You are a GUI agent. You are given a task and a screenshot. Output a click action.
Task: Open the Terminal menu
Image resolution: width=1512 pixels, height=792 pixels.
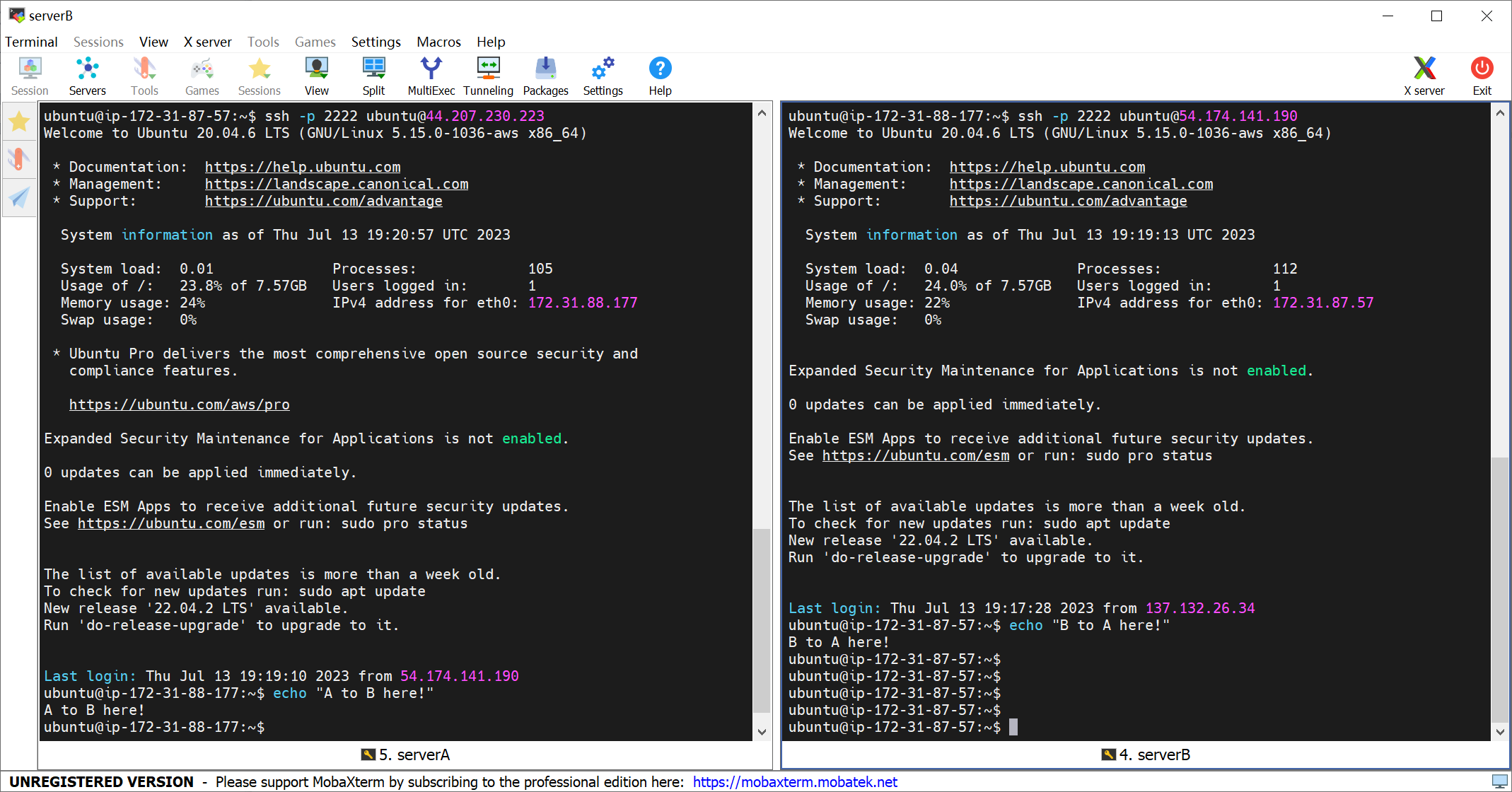pos(31,42)
